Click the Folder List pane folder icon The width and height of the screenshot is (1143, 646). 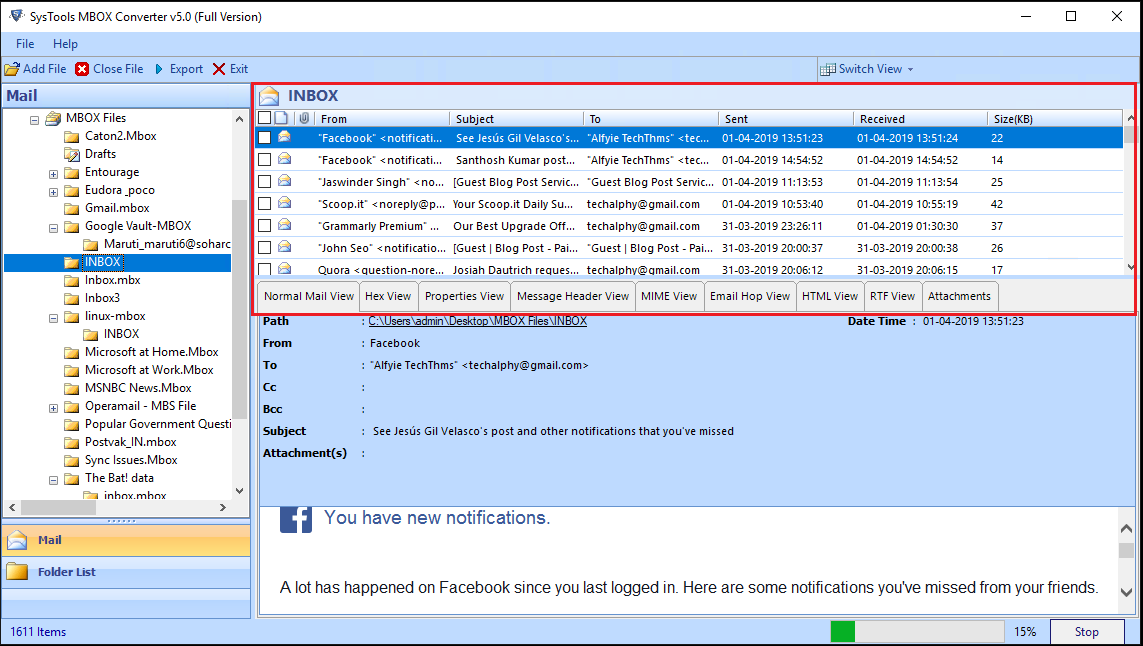(x=17, y=572)
